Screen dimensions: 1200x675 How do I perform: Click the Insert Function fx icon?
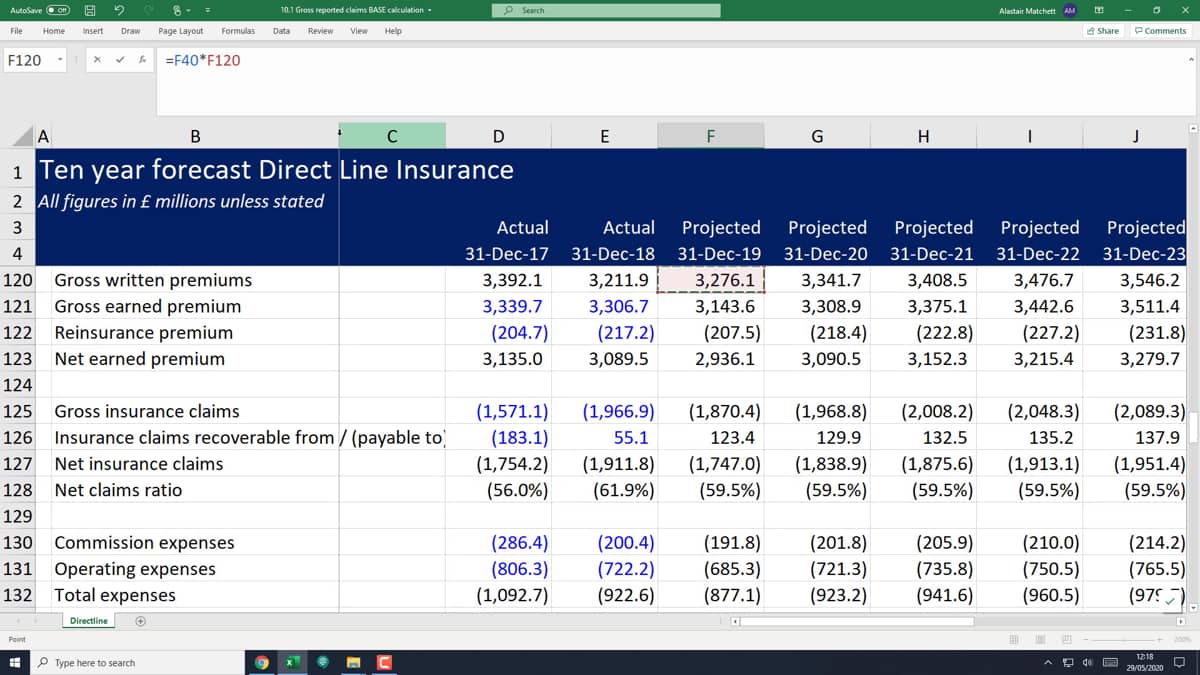point(144,60)
